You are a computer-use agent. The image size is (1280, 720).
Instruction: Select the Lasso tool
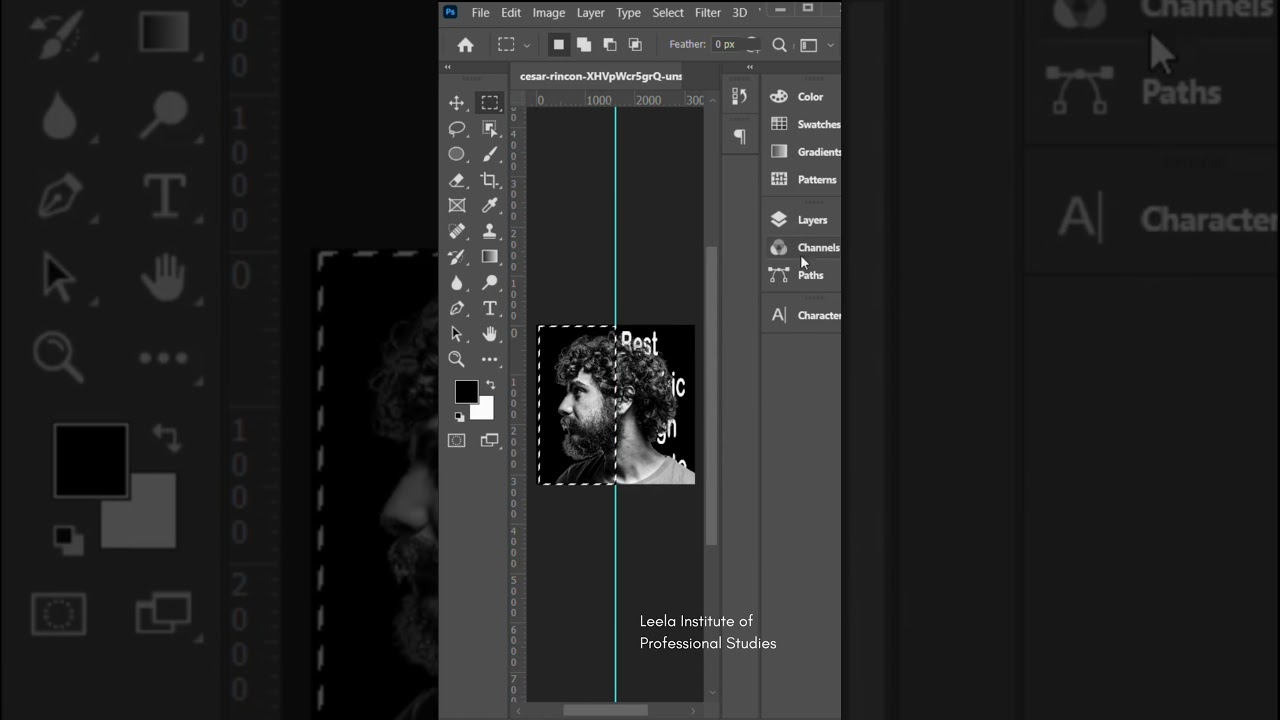pos(457,129)
